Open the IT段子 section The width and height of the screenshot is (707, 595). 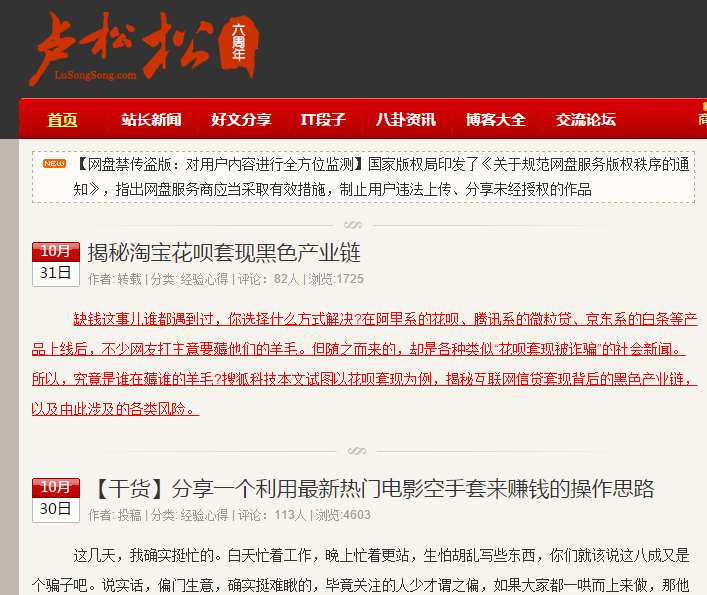tap(323, 120)
